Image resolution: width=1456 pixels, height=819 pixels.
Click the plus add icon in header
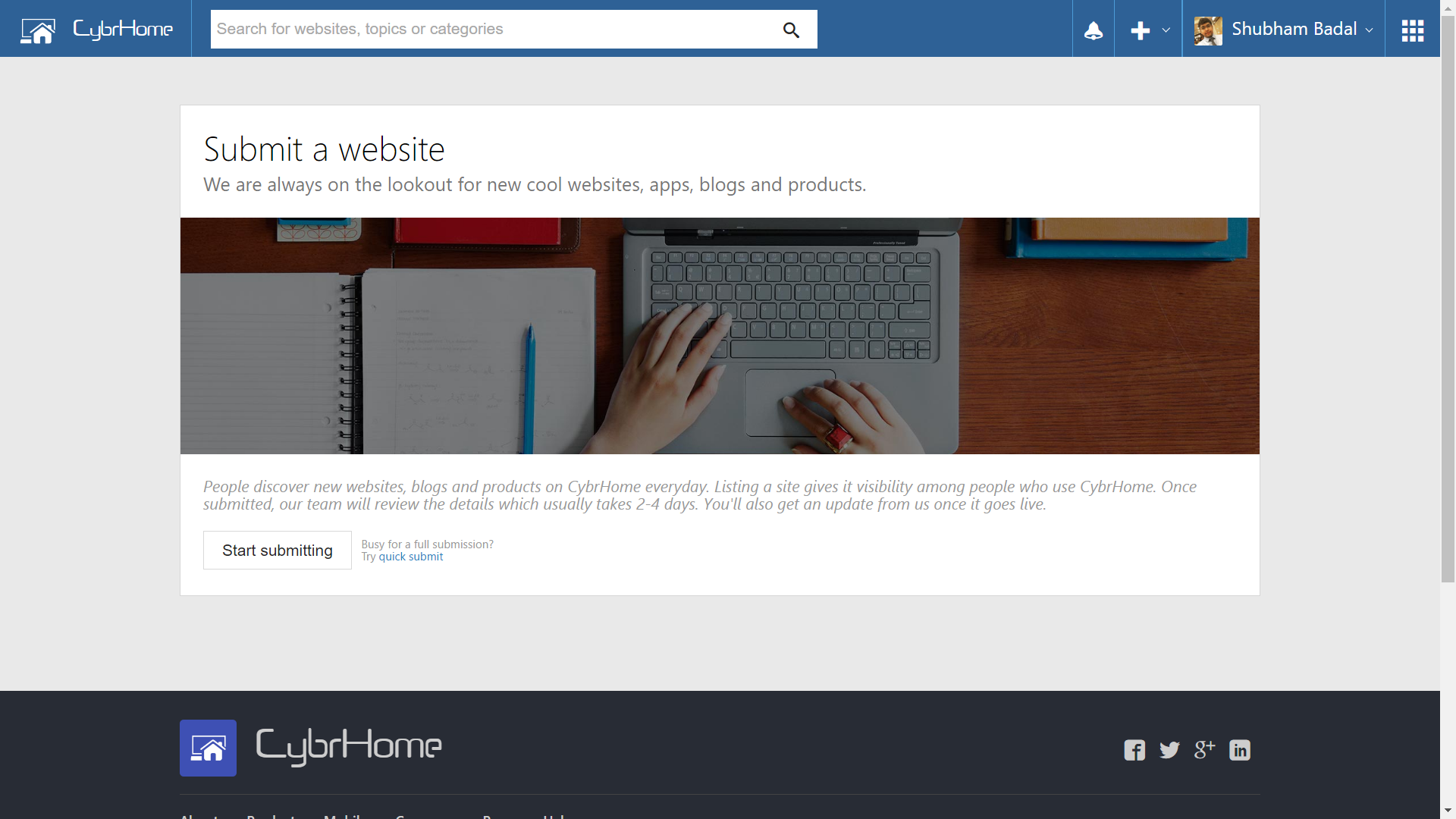coord(1140,30)
